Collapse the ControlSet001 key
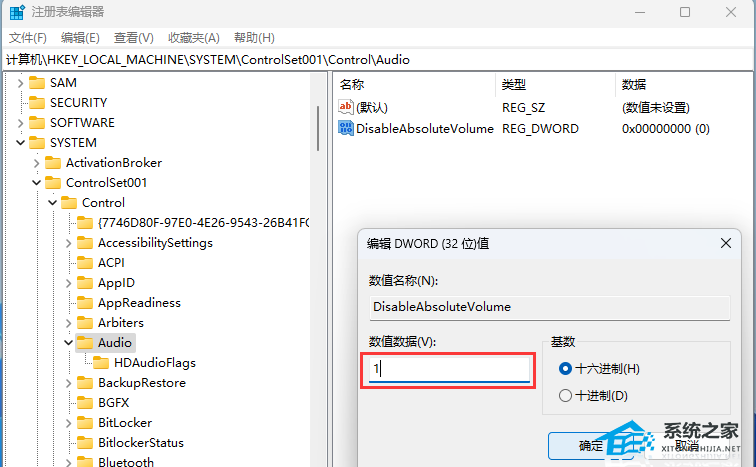 [x=37, y=183]
